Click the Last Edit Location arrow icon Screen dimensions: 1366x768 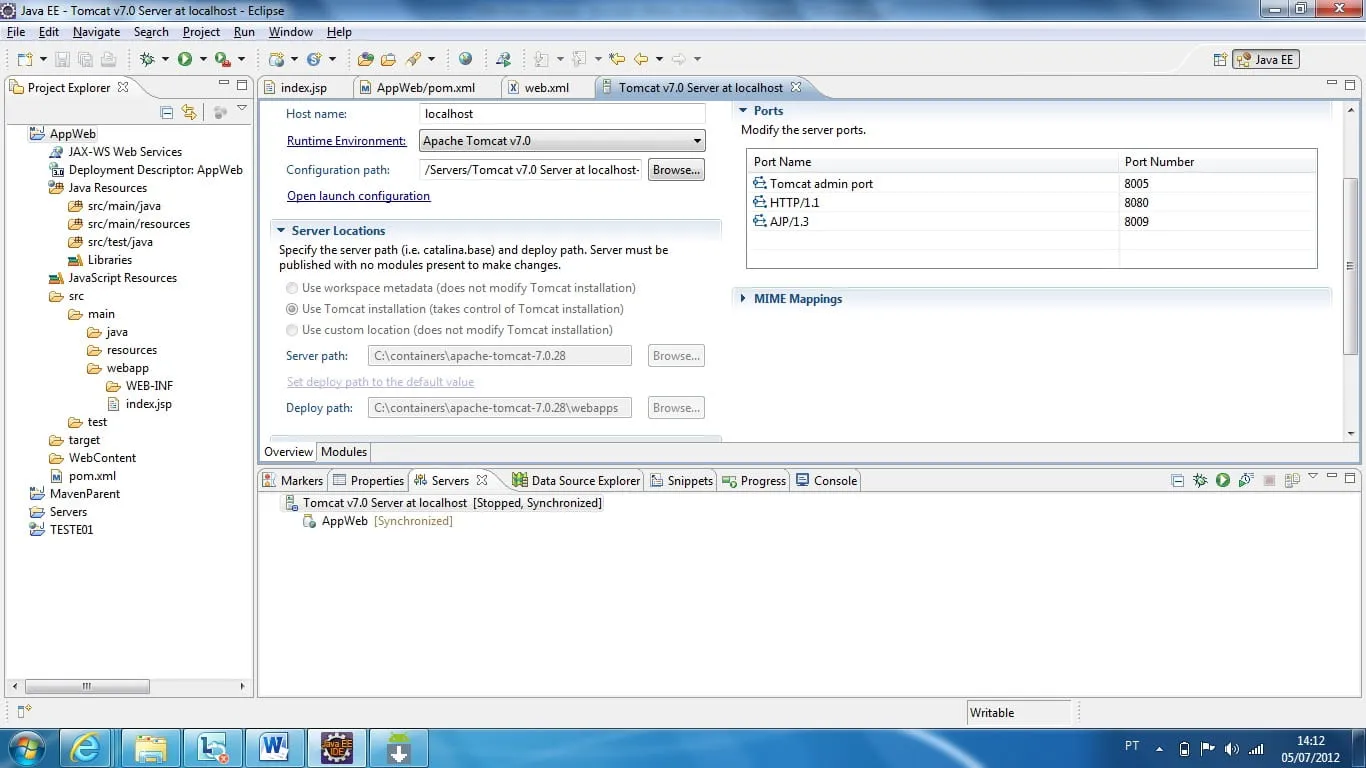617,59
